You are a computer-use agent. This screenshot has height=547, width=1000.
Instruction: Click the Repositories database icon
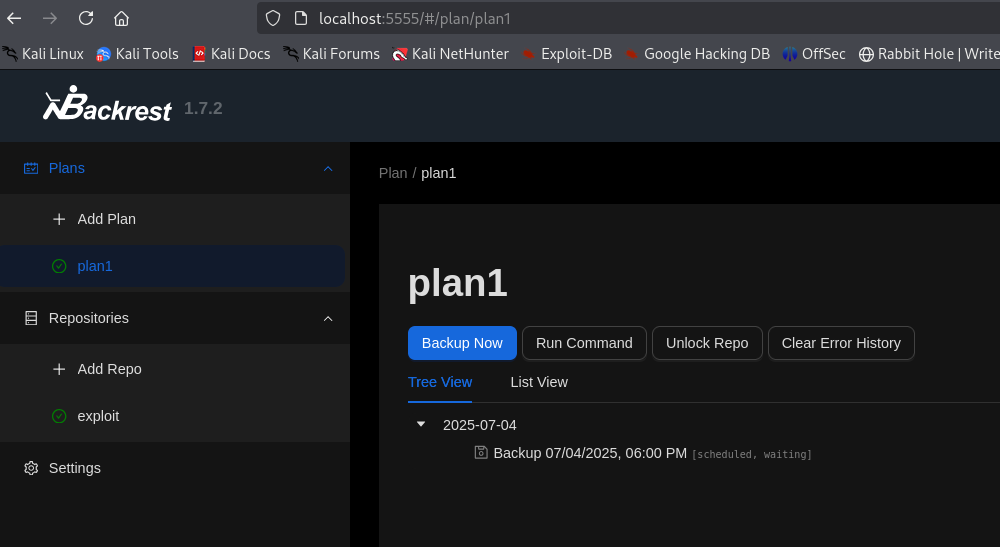pyautogui.click(x=31, y=318)
